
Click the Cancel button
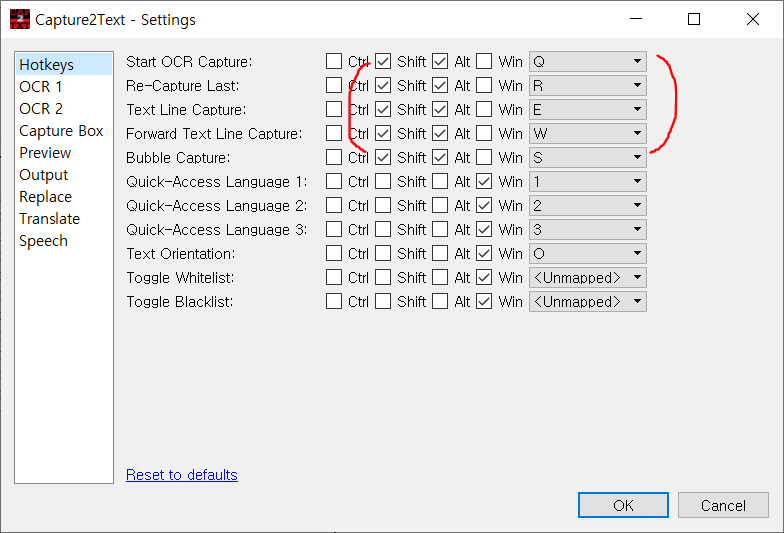(723, 505)
